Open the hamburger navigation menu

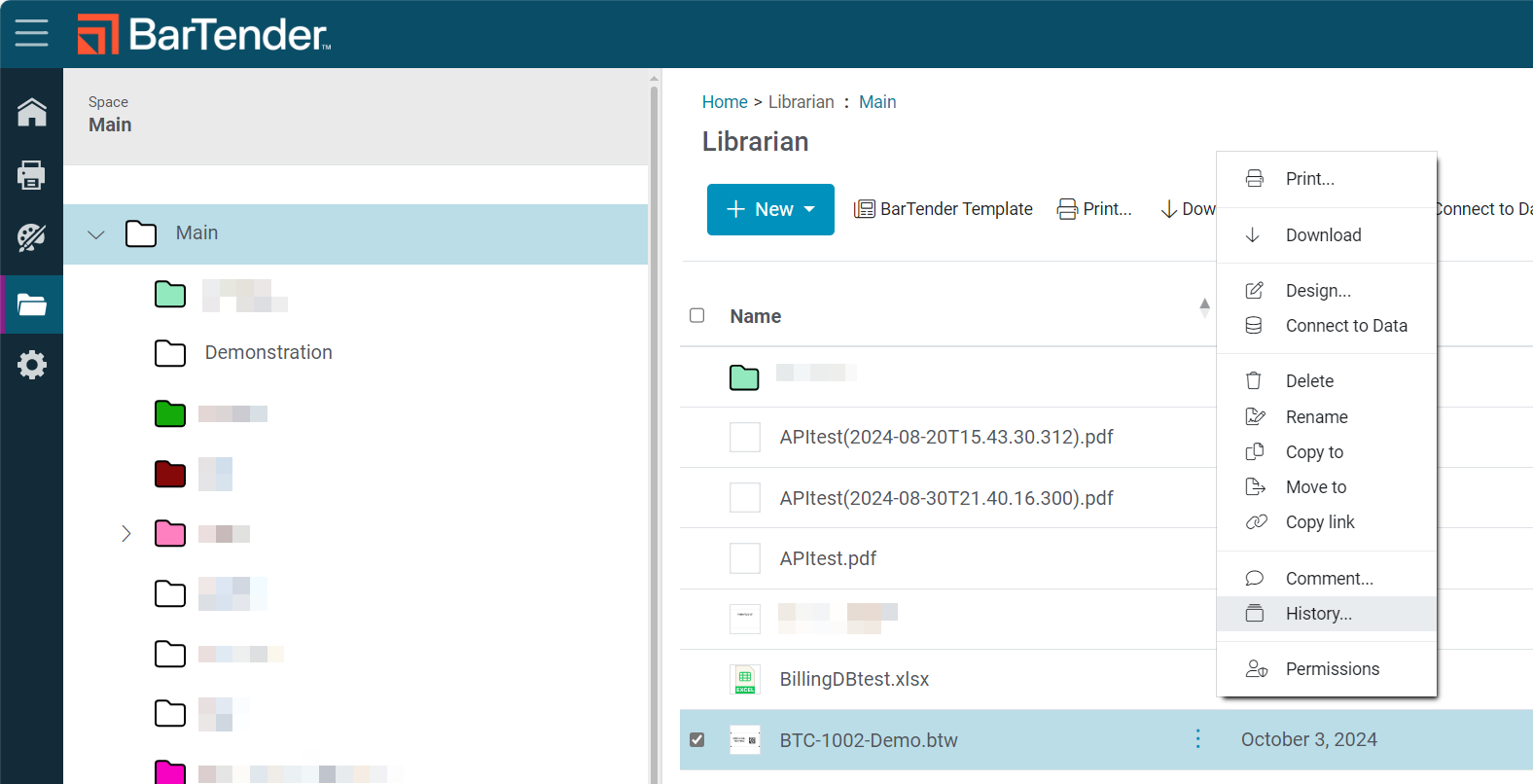point(31,33)
